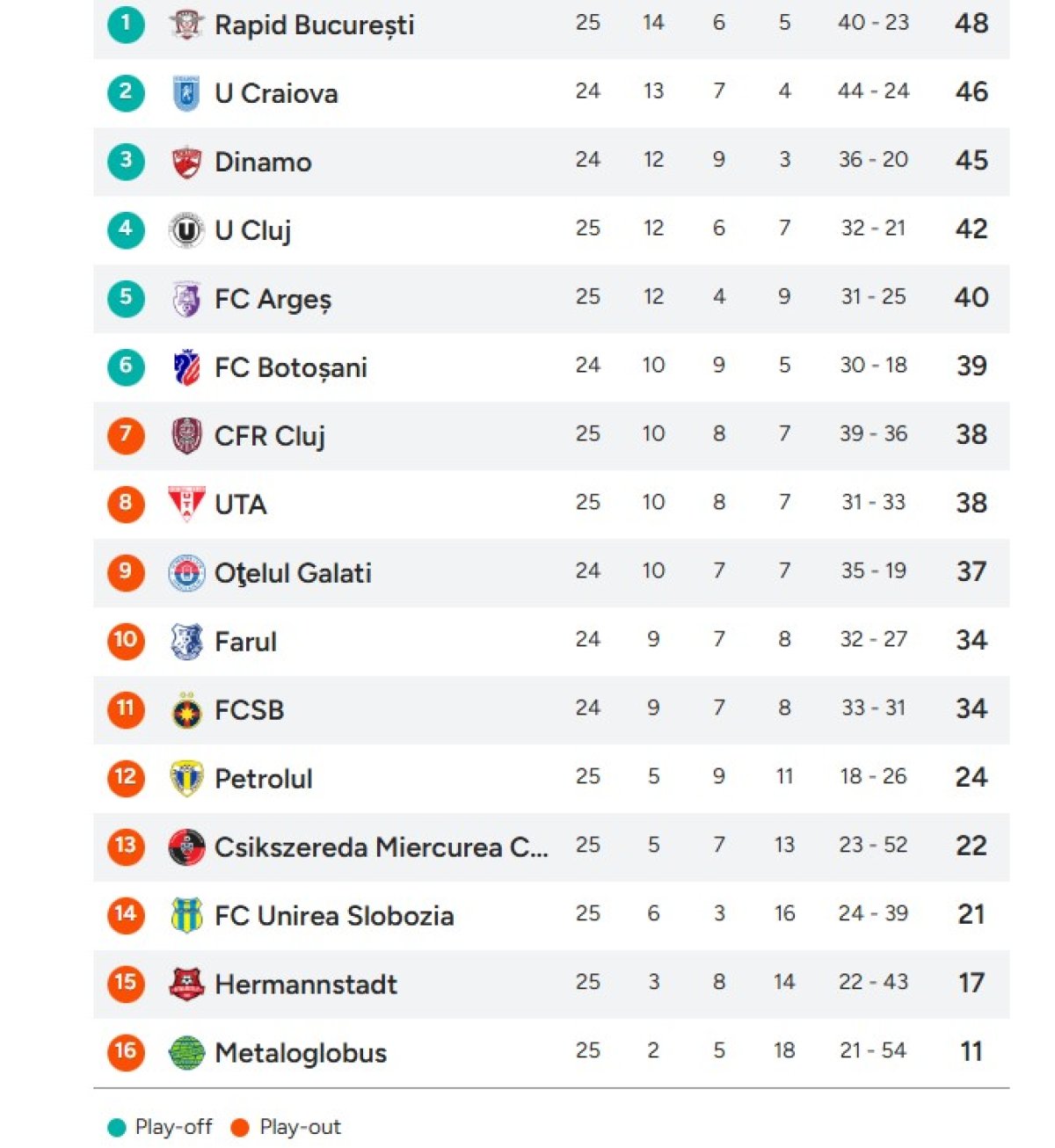Open the Farul team link

click(245, 642)
